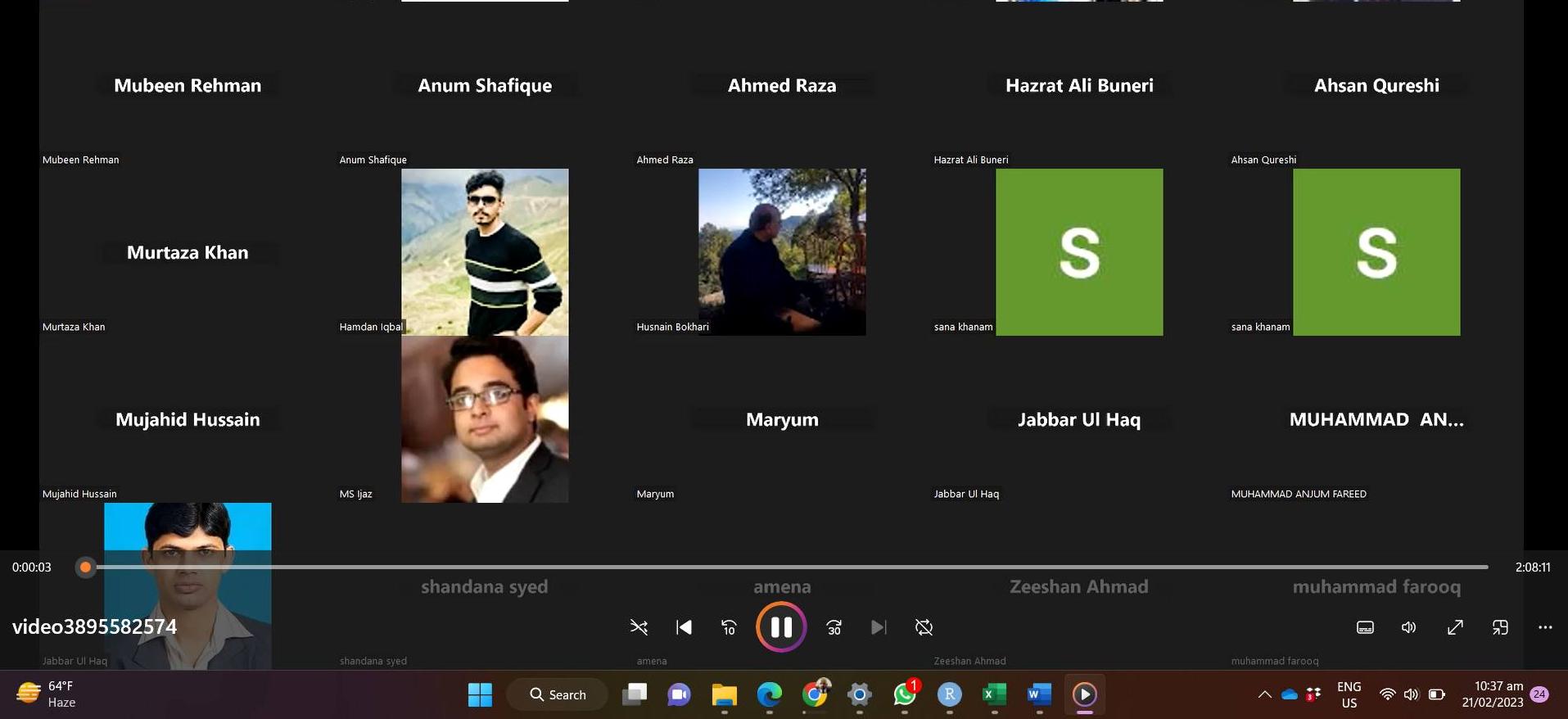Rewind 10 seconds
1568x719 pixels.
coord(728,627)
